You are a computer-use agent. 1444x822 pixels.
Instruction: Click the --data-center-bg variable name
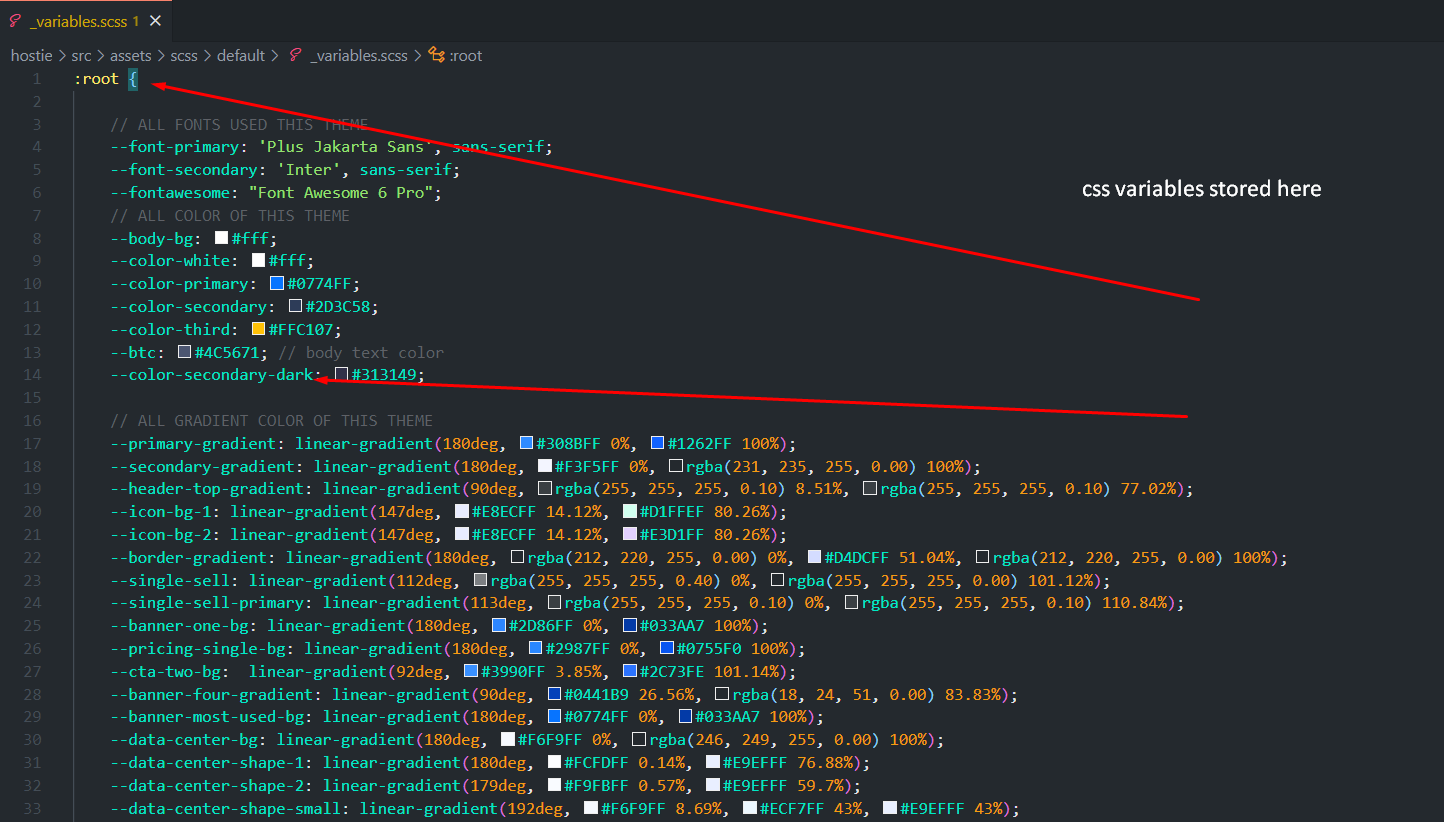(184, 740)
